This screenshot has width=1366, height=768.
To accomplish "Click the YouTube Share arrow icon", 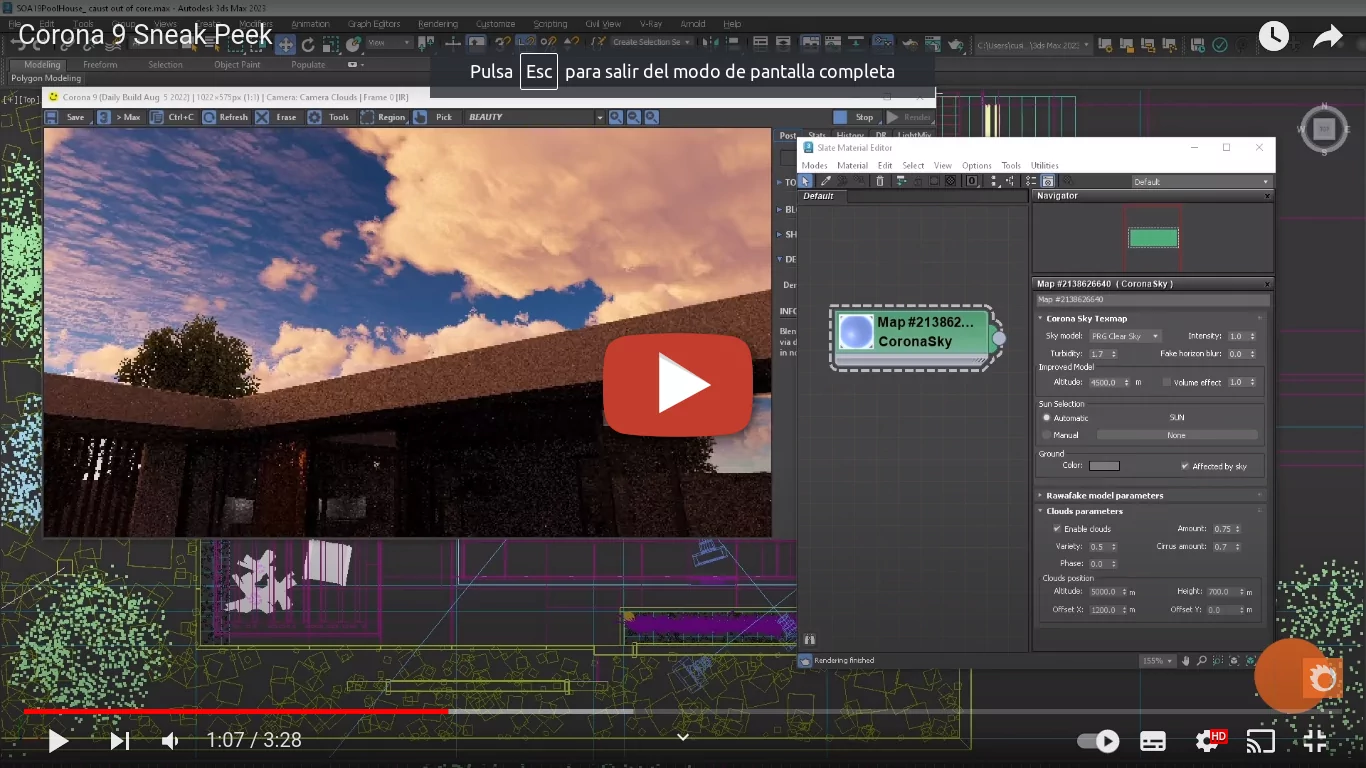I will click(1327, 37).
